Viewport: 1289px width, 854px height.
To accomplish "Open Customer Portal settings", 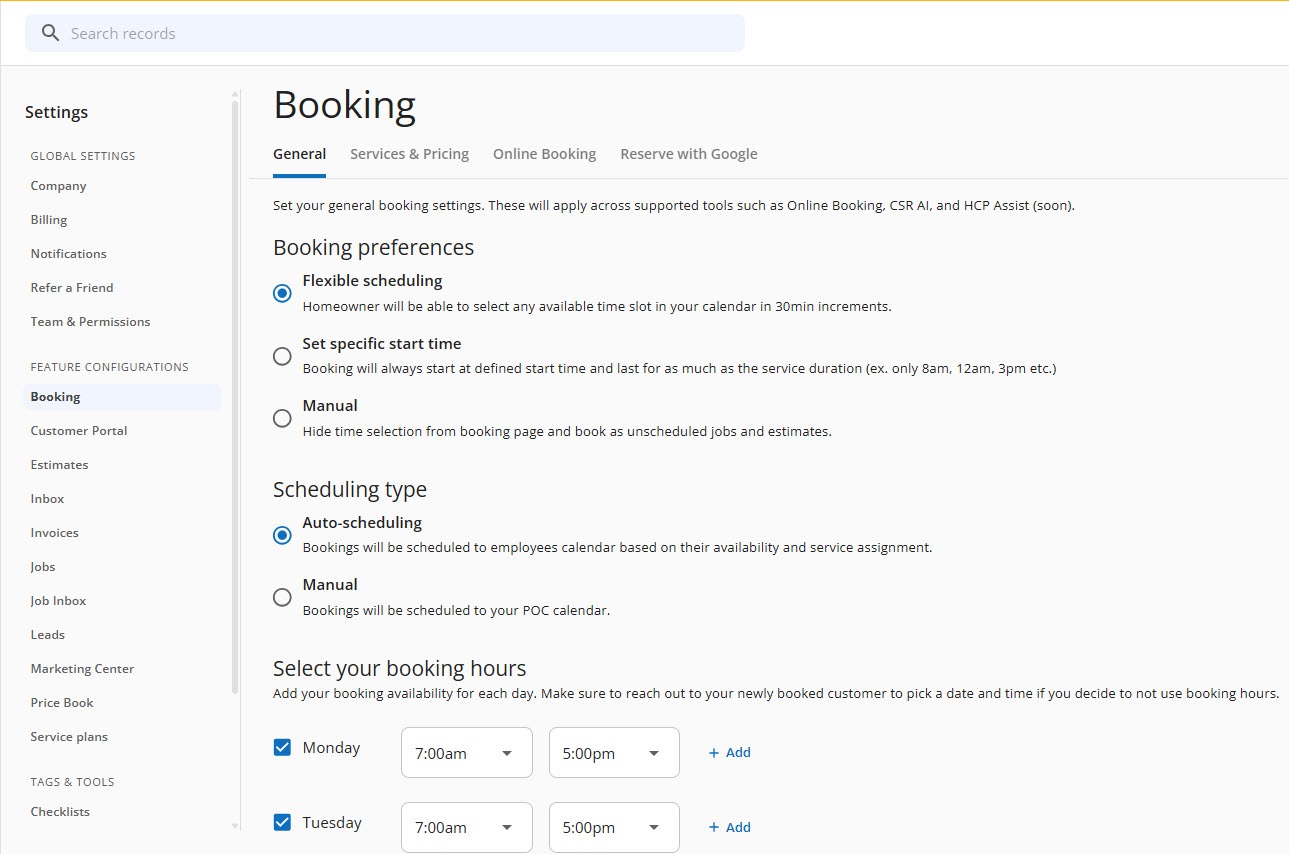I will click(x=79, y=431).
